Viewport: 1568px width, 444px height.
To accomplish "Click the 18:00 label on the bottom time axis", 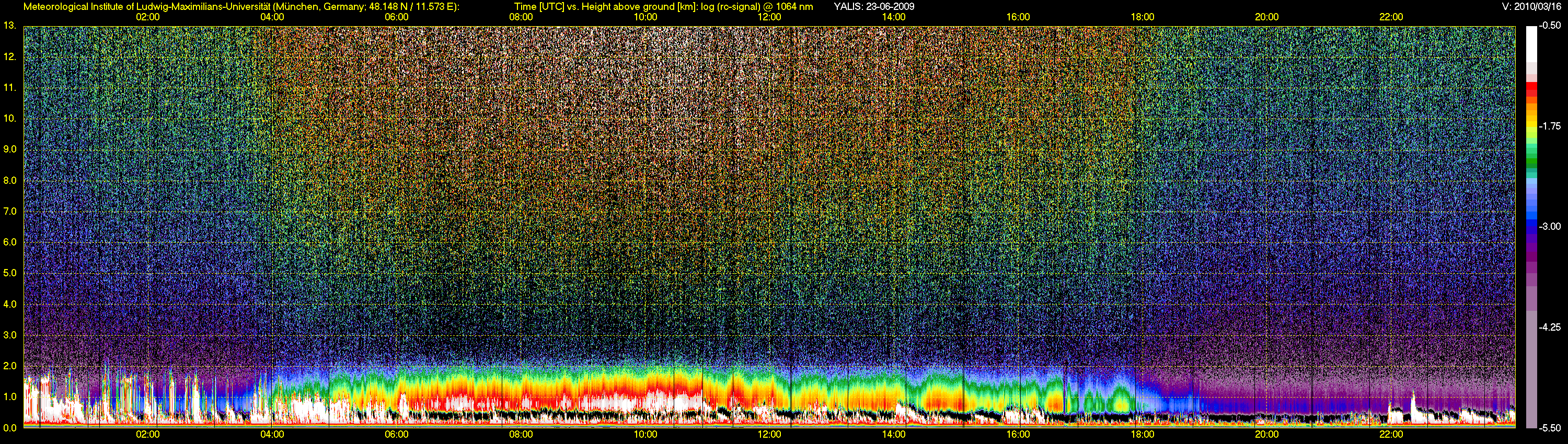I will pyautogui.click(x=1143, y=434).
